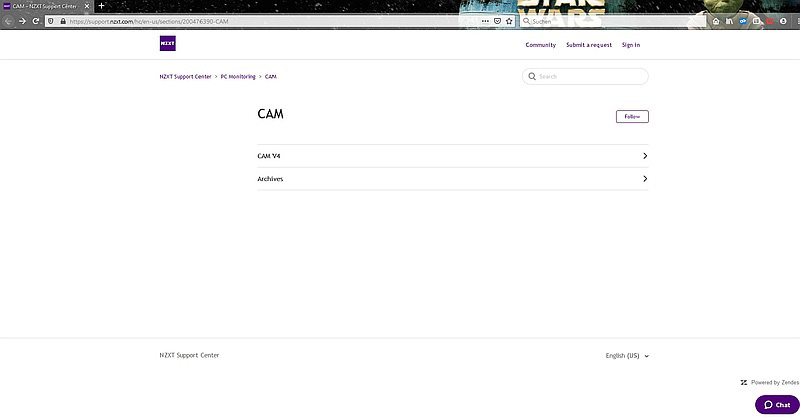Click the browser back arrow
Viewport: 800px width, 420px height.
[x=8, y=21]
